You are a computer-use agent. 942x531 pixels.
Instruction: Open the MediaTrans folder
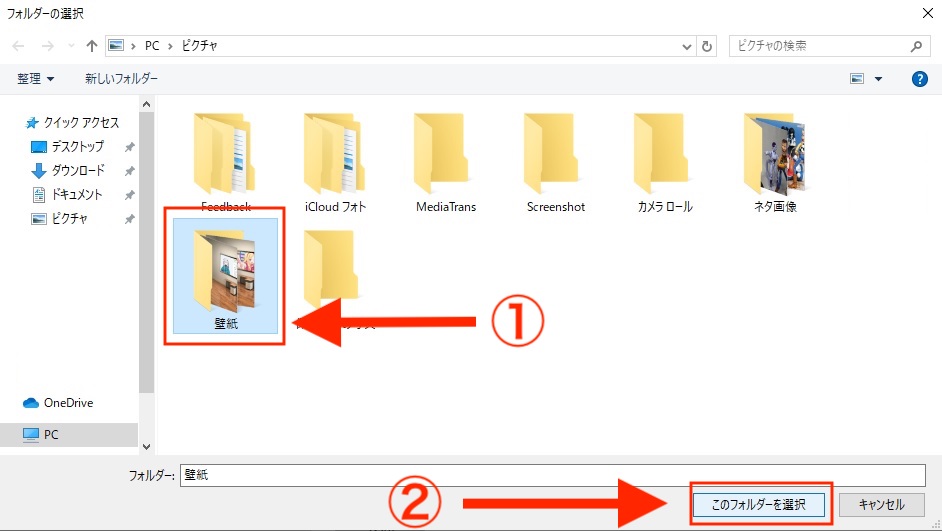(x=445, y=160)
